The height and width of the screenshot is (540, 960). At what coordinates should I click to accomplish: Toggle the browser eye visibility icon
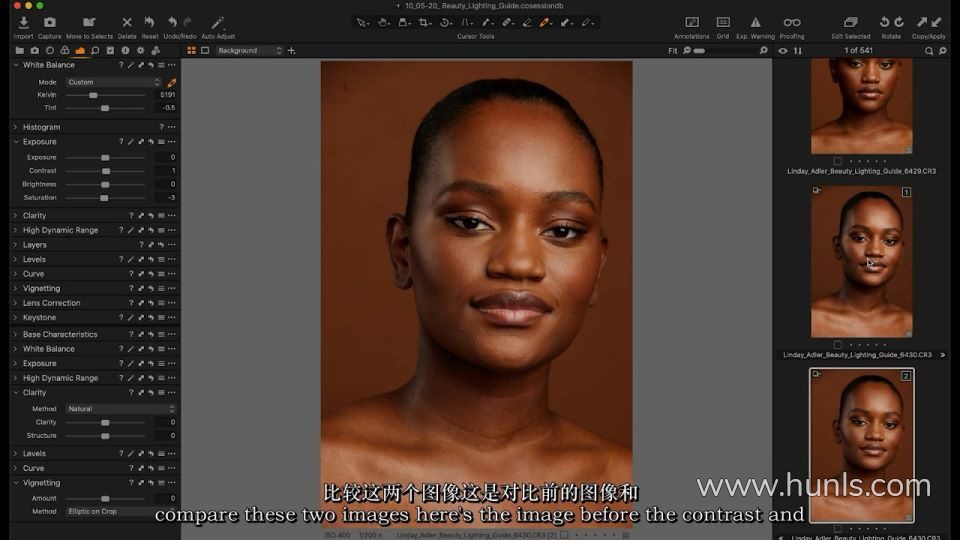783,51
